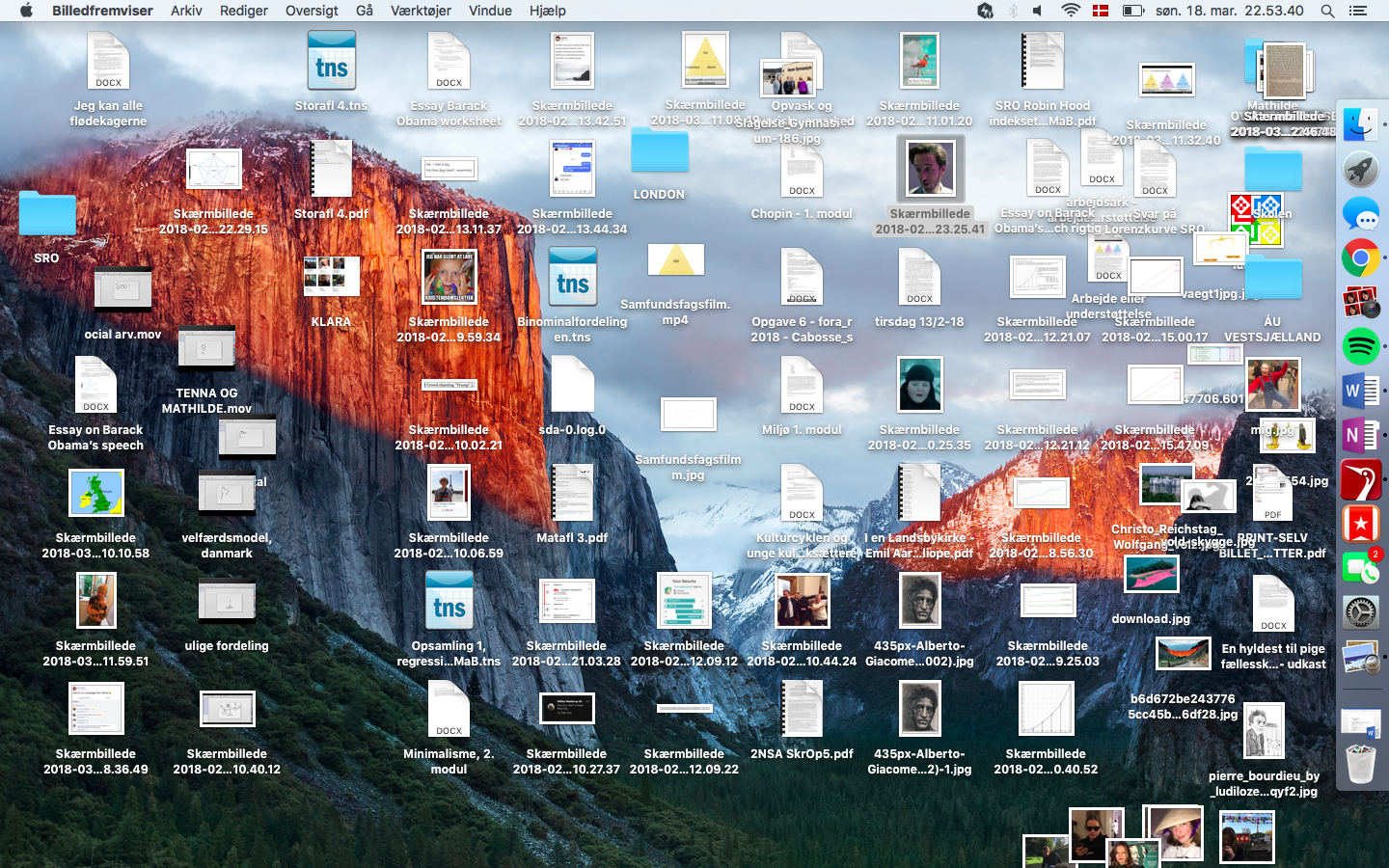1389x868 pixels.
Task: Click the Spotlight search magnifier
Action: pyautogui.click(x=1327, y=11)
